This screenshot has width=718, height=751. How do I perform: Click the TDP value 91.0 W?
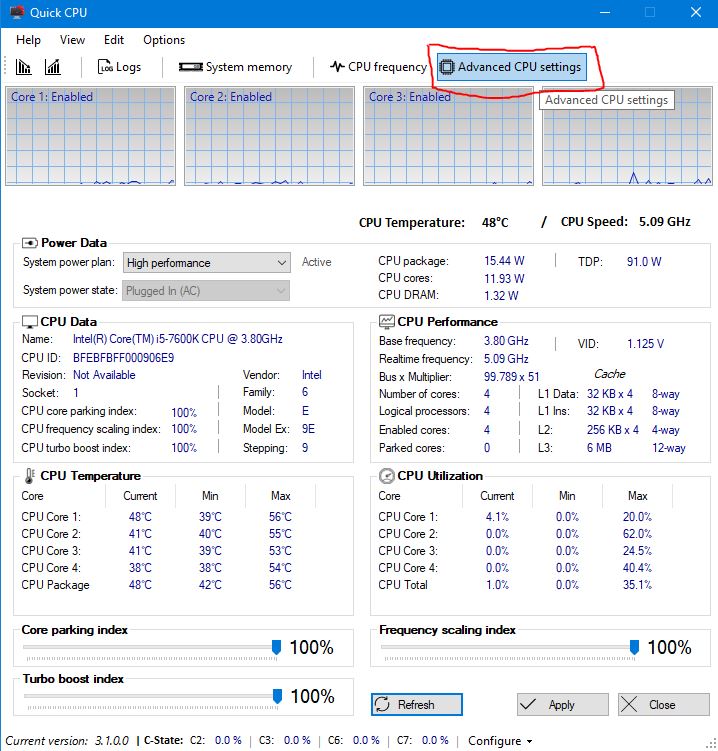644,262
